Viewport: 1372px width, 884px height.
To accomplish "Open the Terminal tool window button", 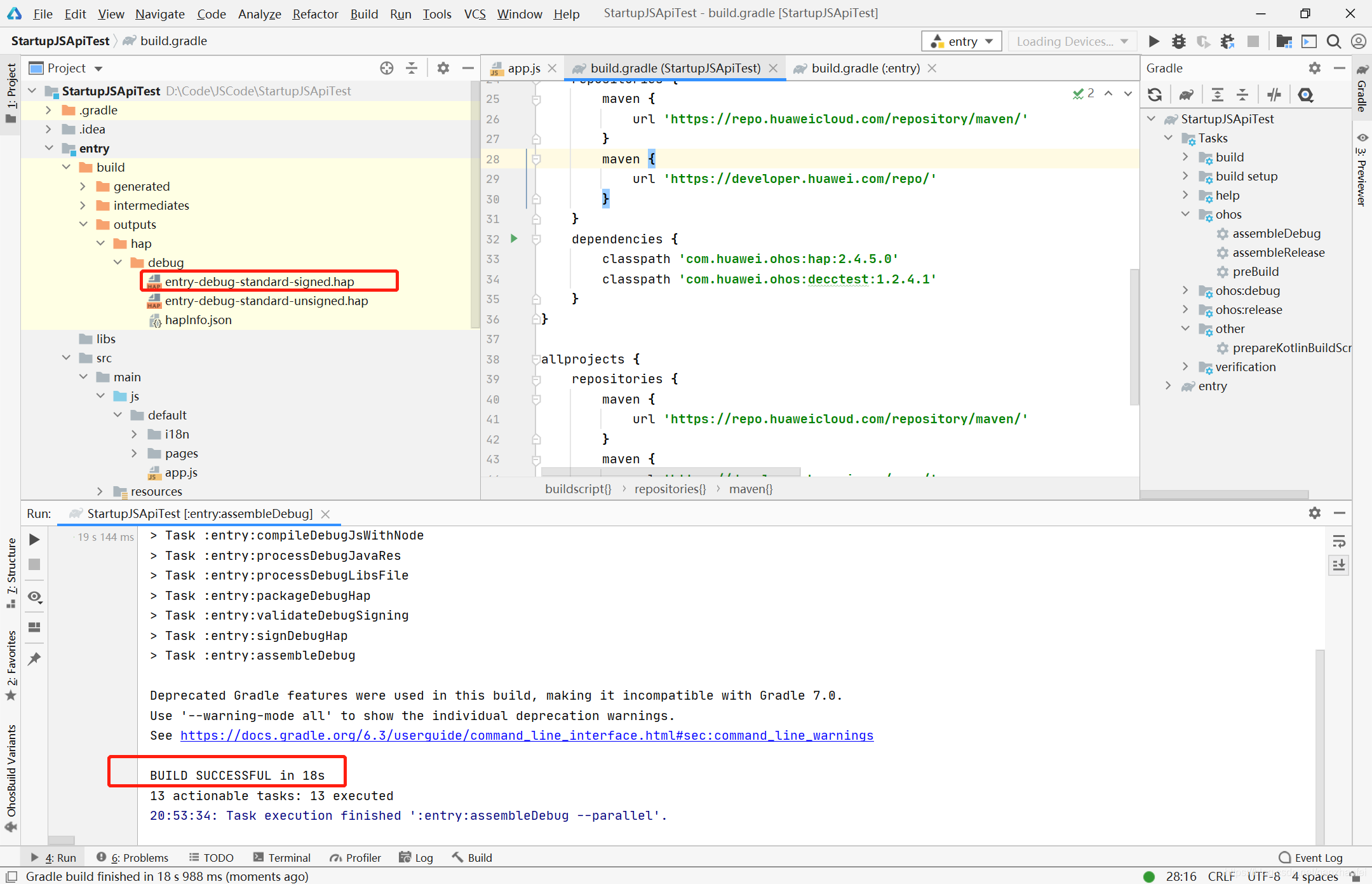I will pyautogui.click(x=282, y=857).
